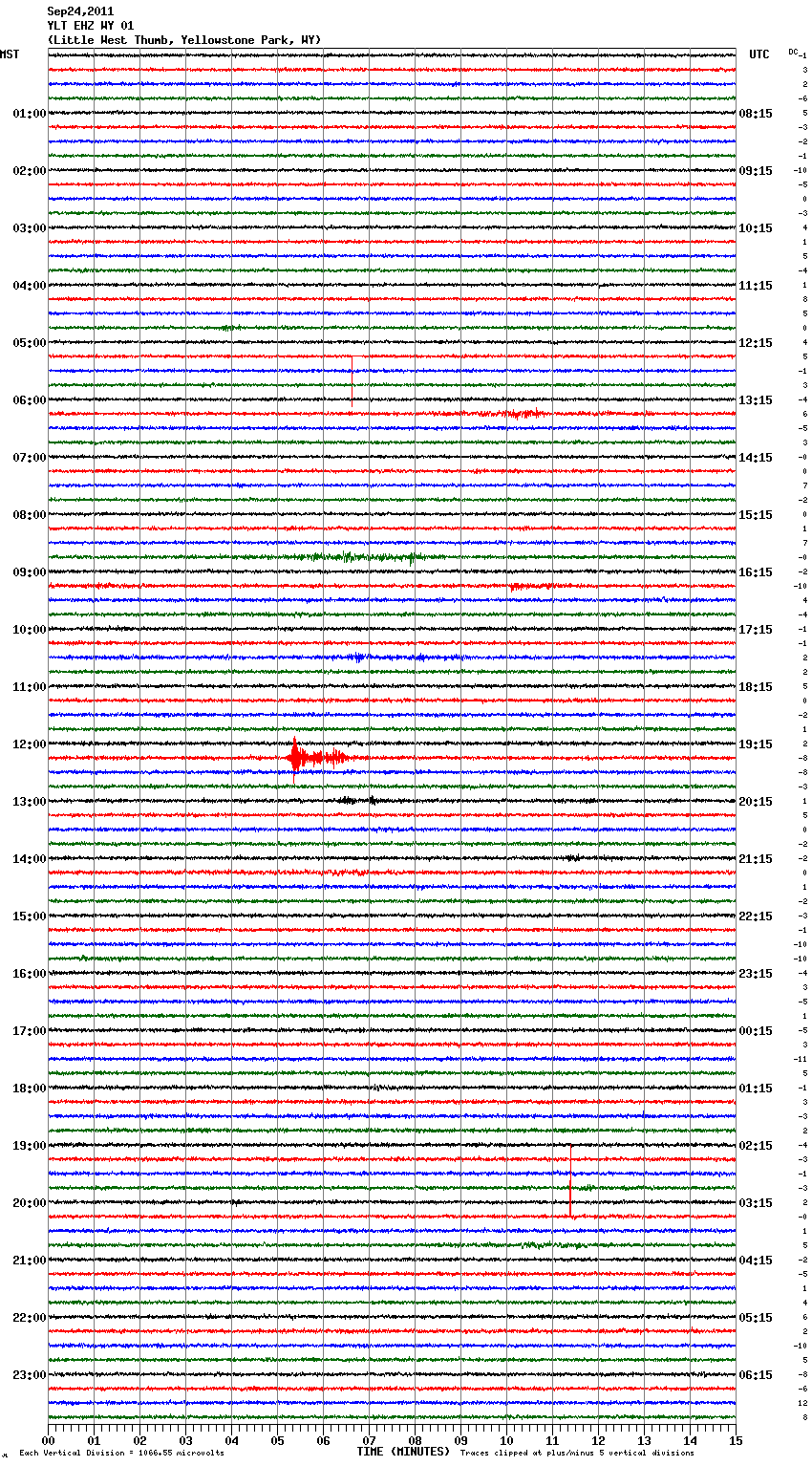Click the 09:00 MST time label
Screen dimensions: 812x1466
pyautogui.click(x=30, y=572)
